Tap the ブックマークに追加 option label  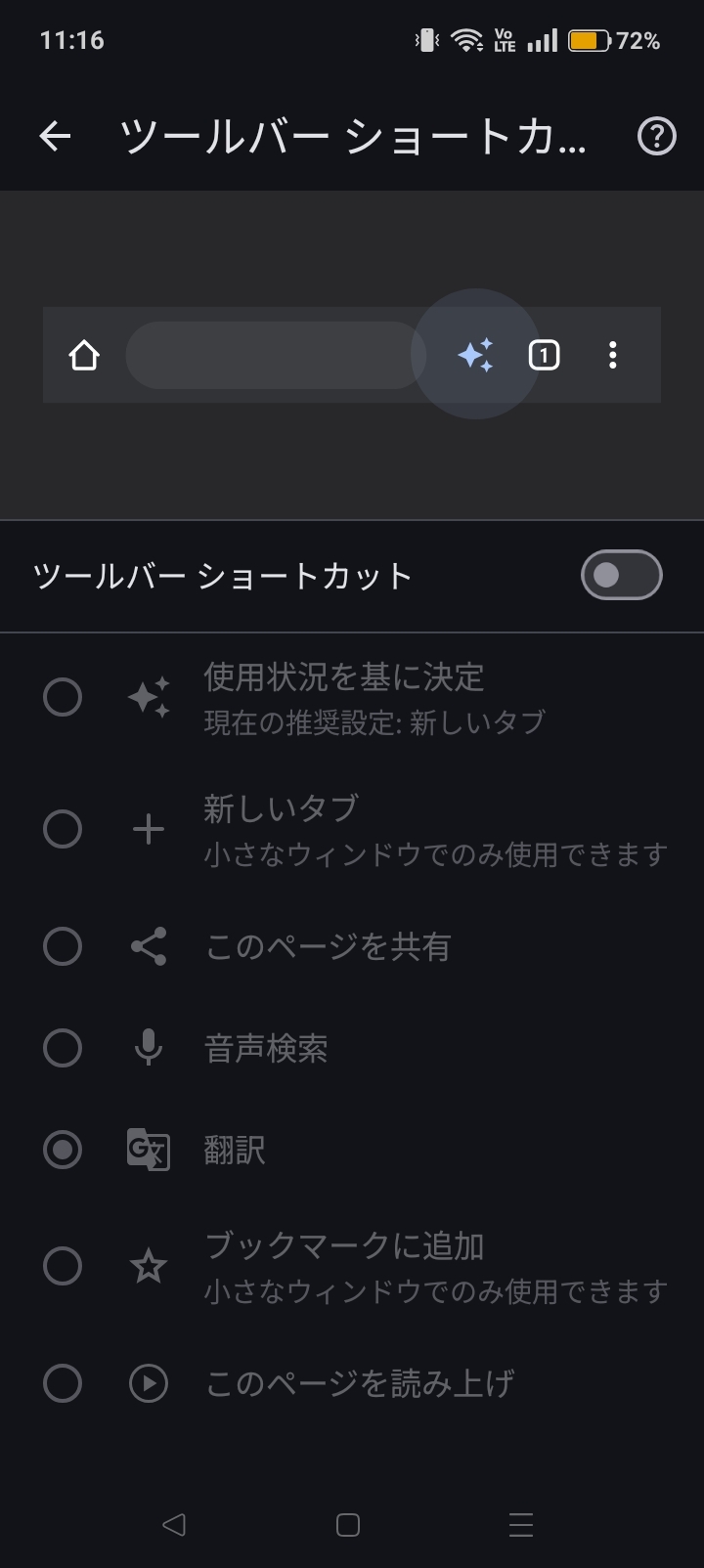tap(344, 1246)
